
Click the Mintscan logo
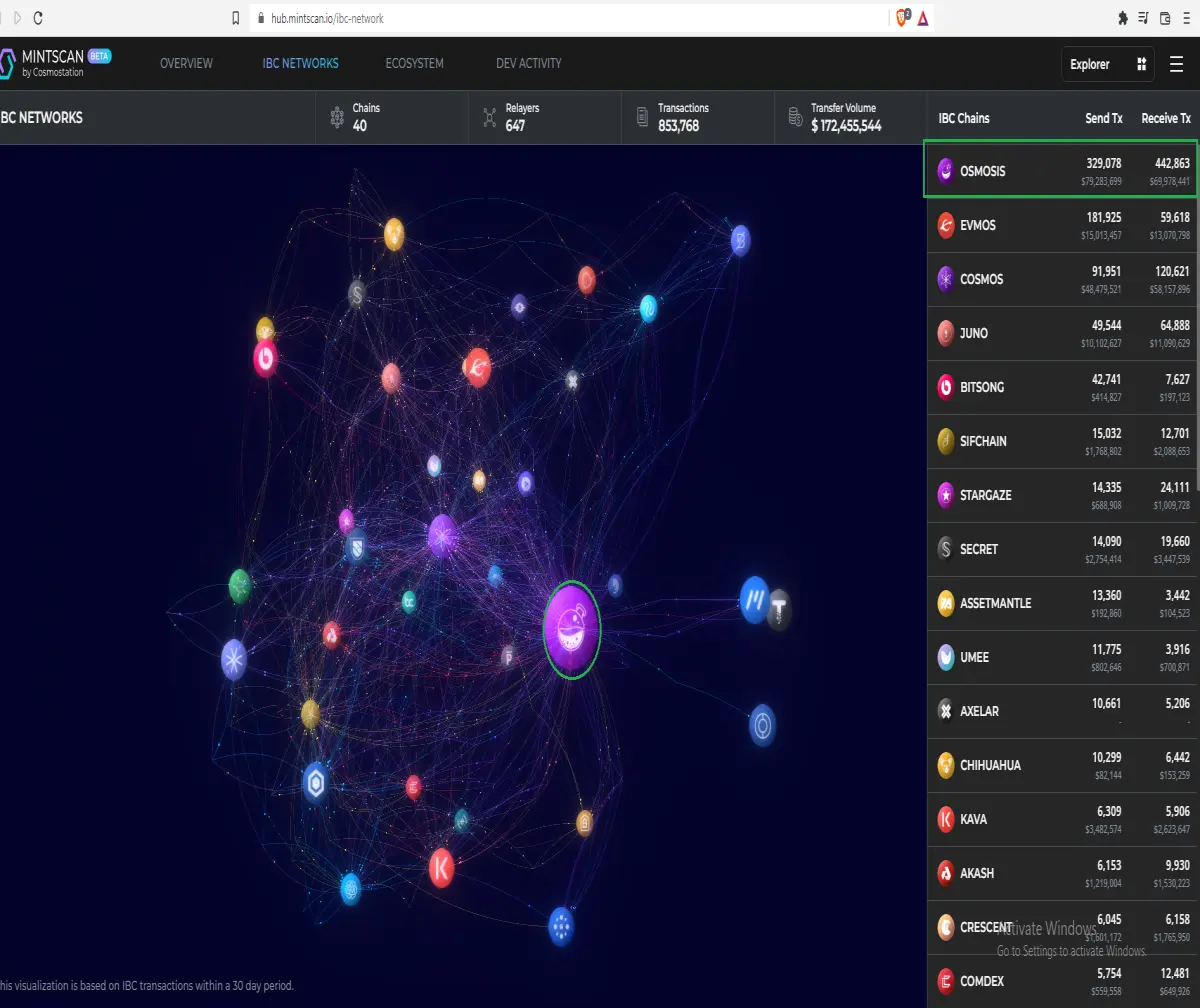pyautogui.click(x=55, y=63)
